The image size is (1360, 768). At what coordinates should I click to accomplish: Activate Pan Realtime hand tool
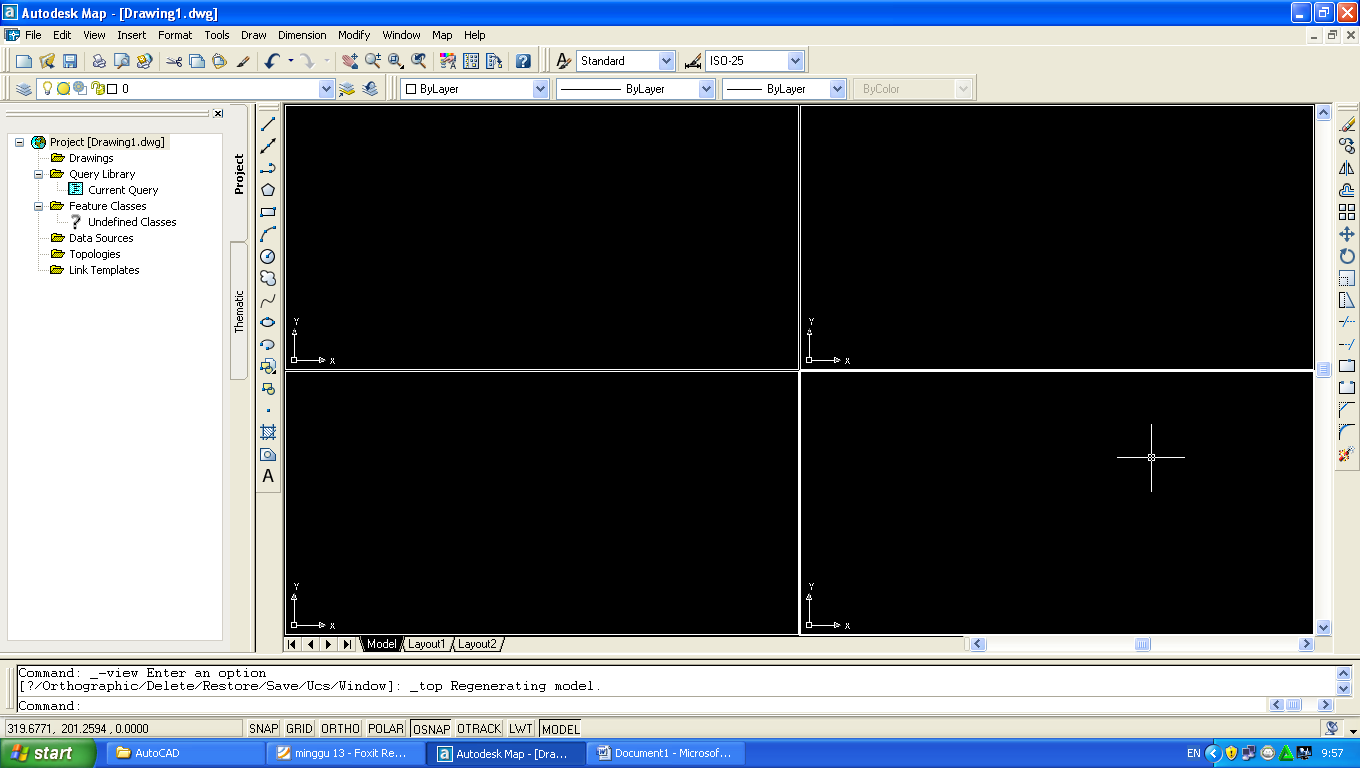(350, 61)
